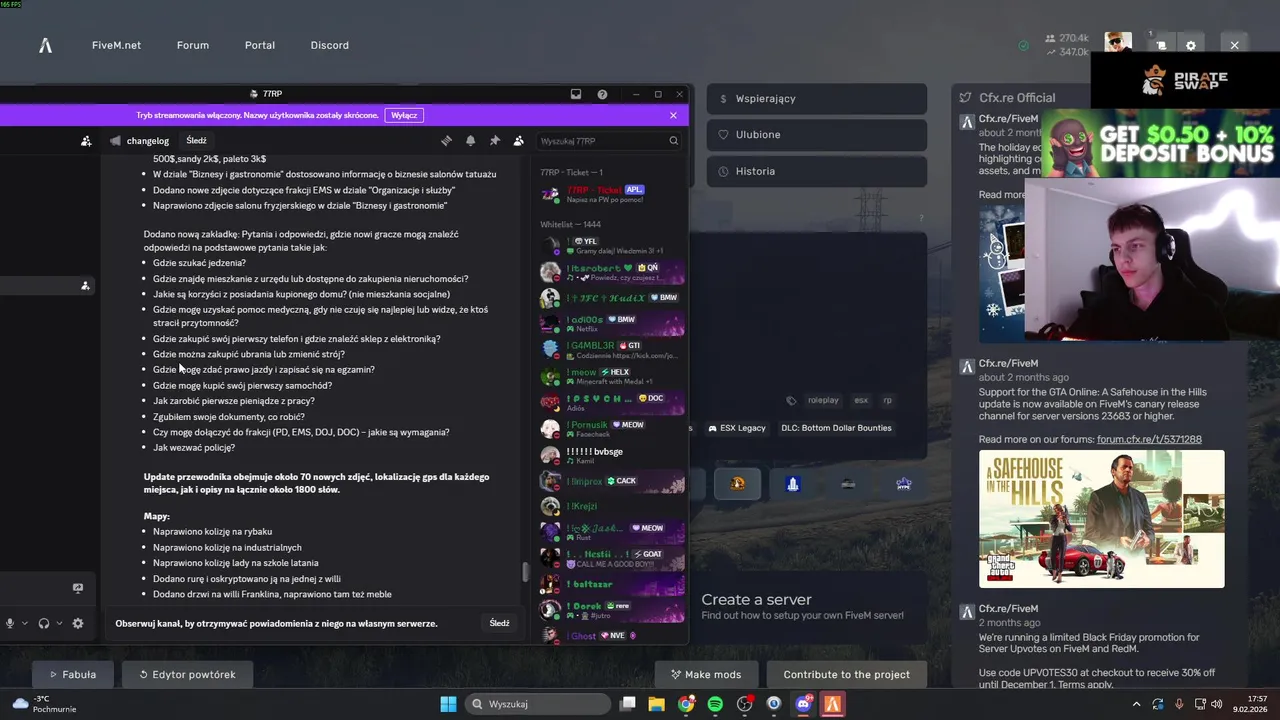Show hidden system tray icons arrow

pyautogui.click(x=1136, y=704)
